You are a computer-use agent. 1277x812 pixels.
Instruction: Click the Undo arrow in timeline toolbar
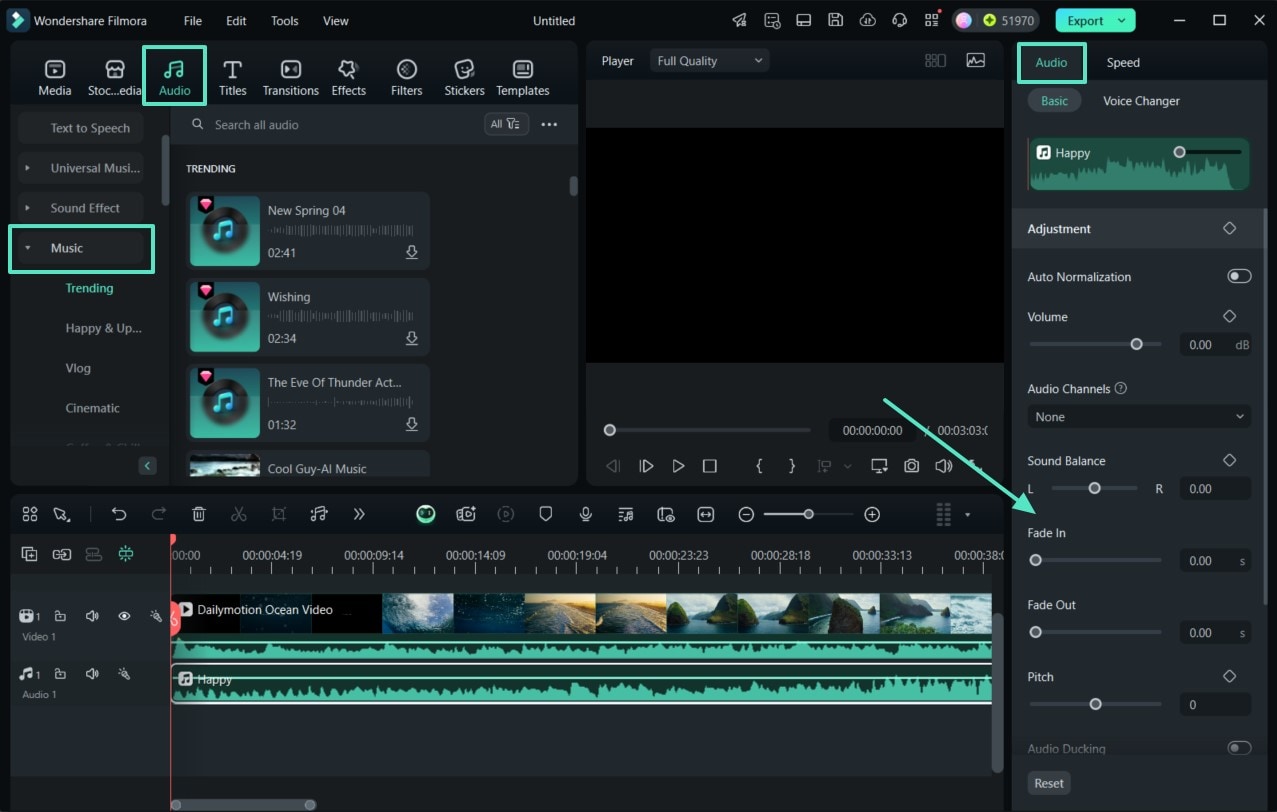[x=119, y=514]
